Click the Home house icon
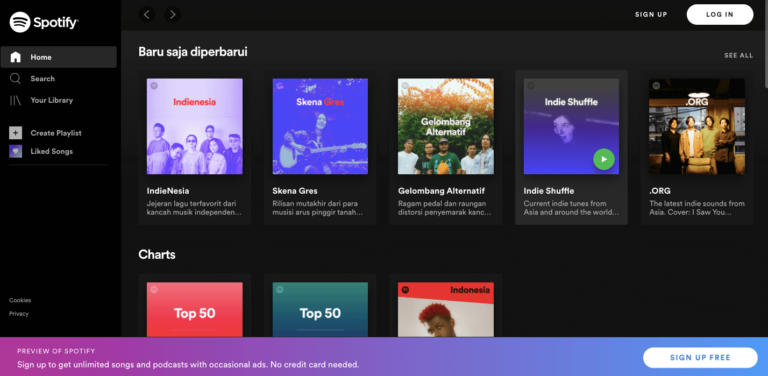The image size is (768, 376). pyautogui.click(x=16, y=57)
